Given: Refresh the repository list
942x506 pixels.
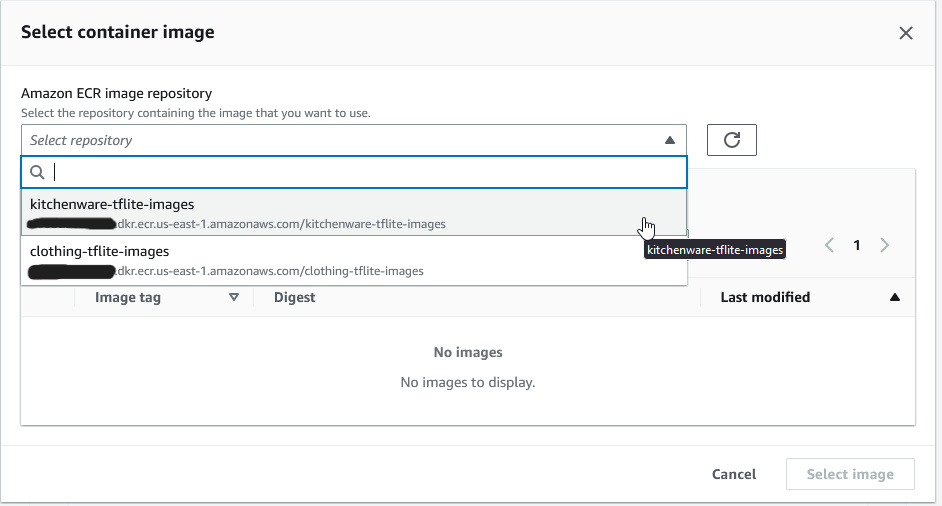Looking at the screenshot, I should [731, 140].
